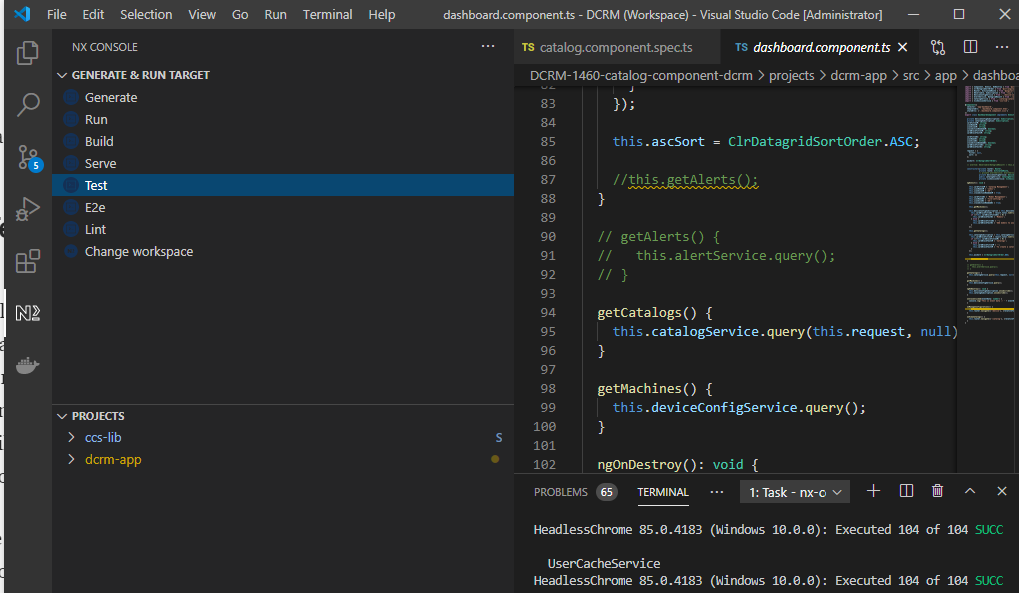
Task: Create a new terminal
Action: (x=873, y=490)
